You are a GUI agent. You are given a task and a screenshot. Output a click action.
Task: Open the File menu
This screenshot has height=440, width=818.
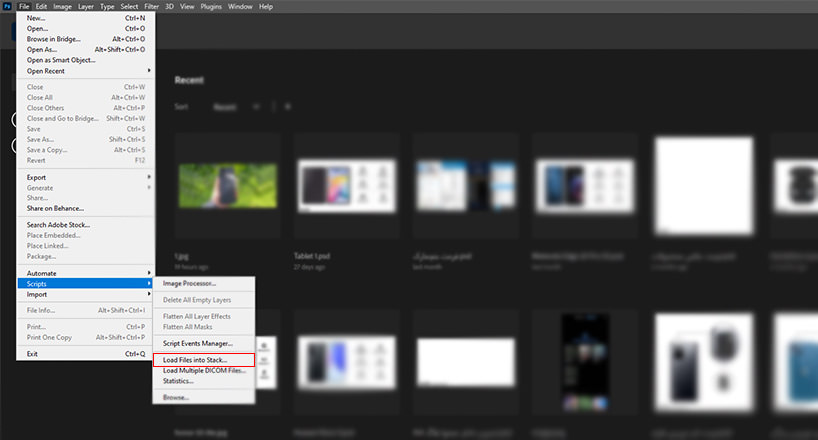[24, 6]
